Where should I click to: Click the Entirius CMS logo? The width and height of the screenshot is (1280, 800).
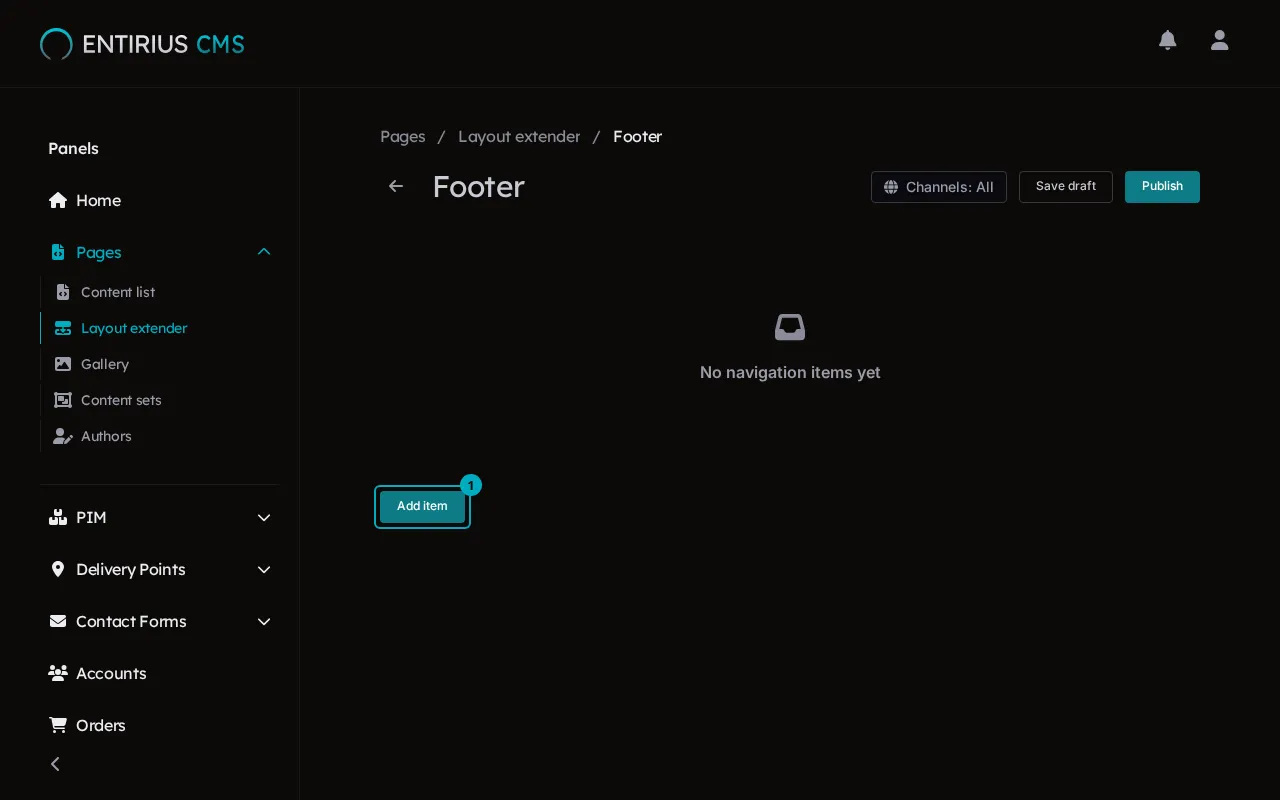coord(142,44)
